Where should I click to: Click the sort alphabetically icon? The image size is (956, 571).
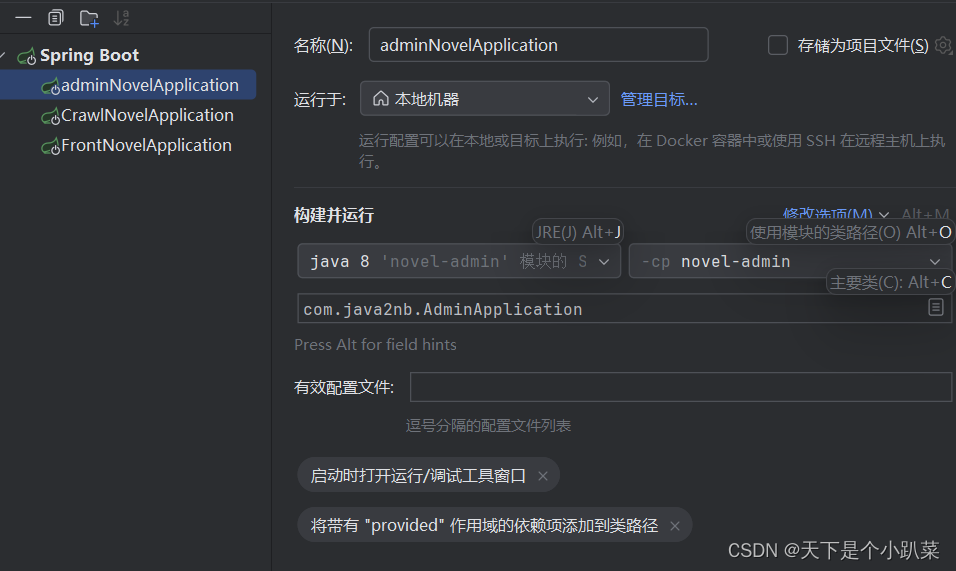pos(121,18)
